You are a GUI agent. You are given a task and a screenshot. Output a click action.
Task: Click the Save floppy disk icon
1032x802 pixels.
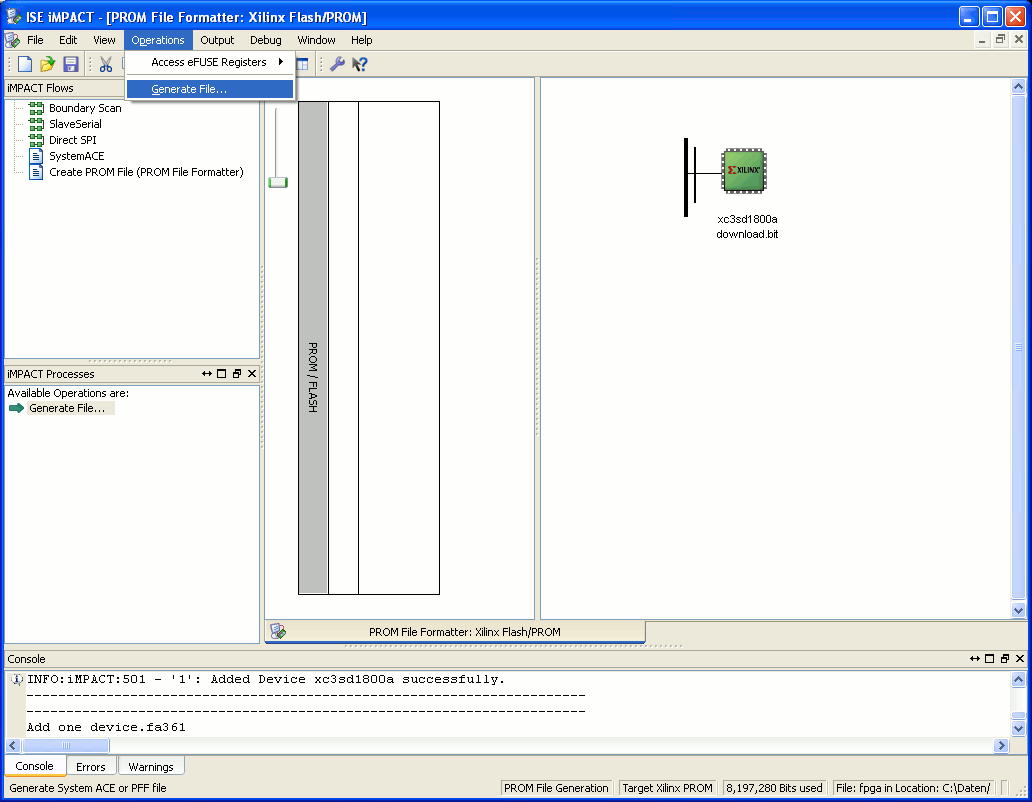pyautogui.click(x=70, y=64)
